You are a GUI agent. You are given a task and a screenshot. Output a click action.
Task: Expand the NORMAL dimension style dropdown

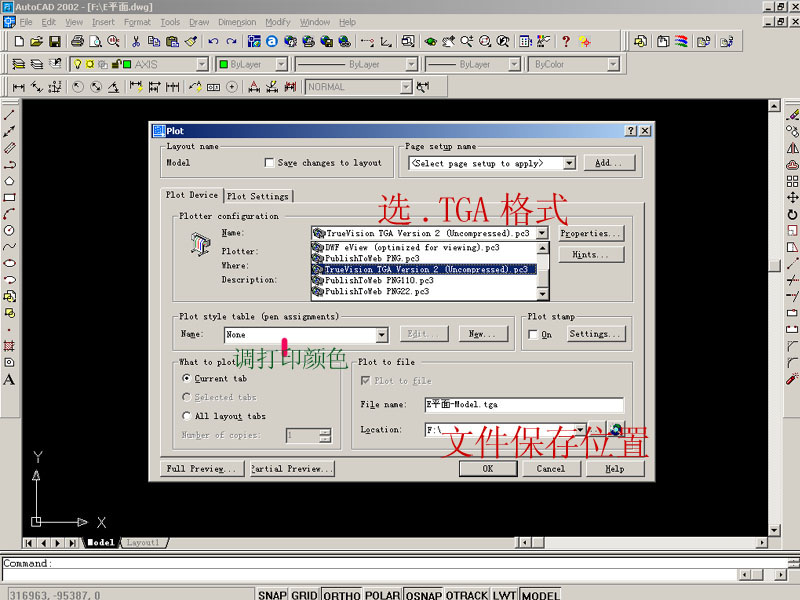tap(406, 87)
